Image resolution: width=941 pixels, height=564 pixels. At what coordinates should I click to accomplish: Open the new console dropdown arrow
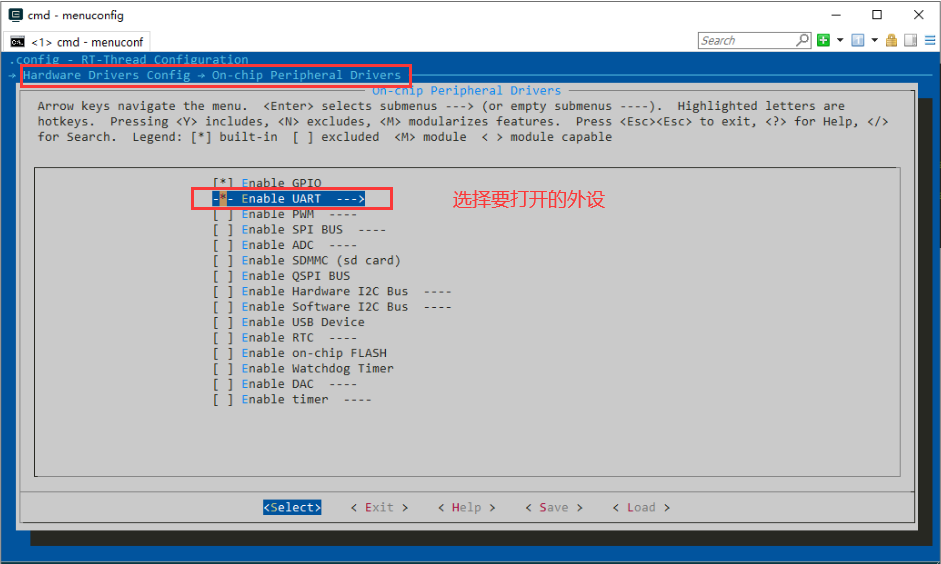click(840, 40)
